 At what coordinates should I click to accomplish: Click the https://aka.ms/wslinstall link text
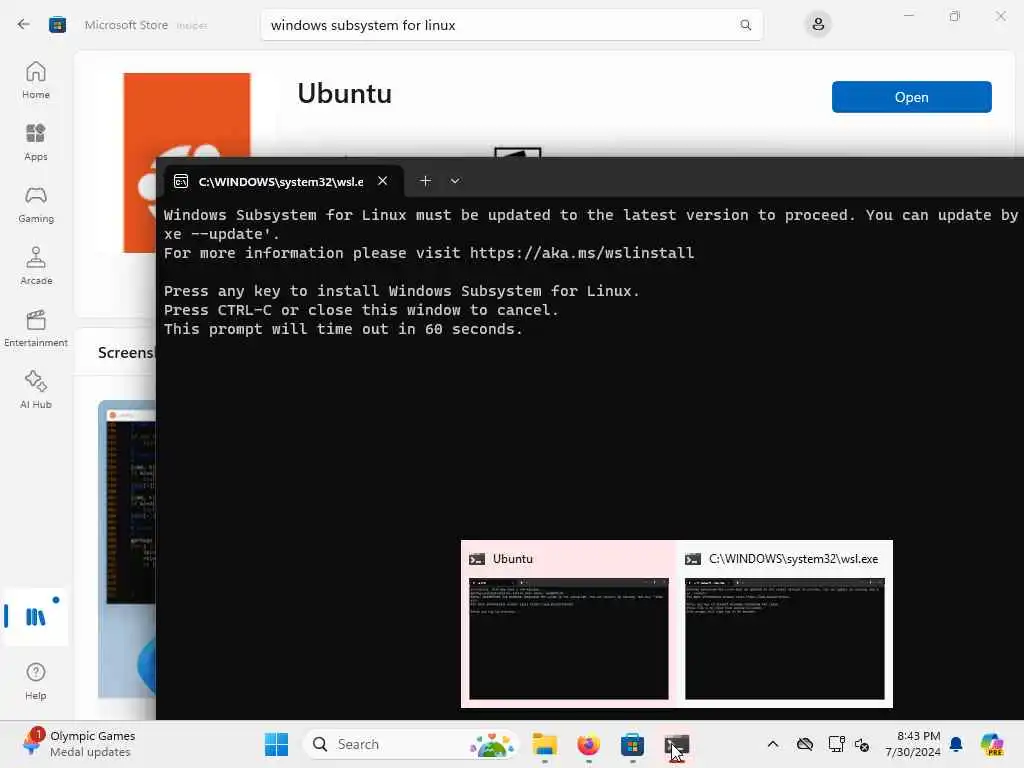pos(582,253)
